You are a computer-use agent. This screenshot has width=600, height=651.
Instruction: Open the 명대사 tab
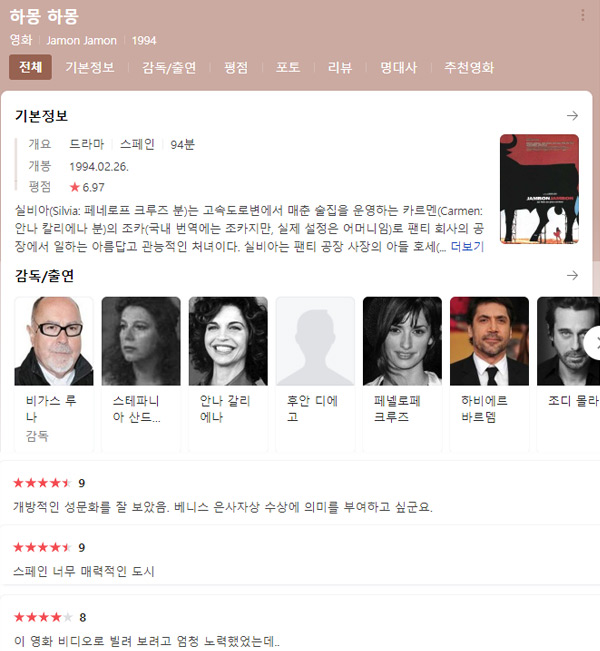click(399, 67)
